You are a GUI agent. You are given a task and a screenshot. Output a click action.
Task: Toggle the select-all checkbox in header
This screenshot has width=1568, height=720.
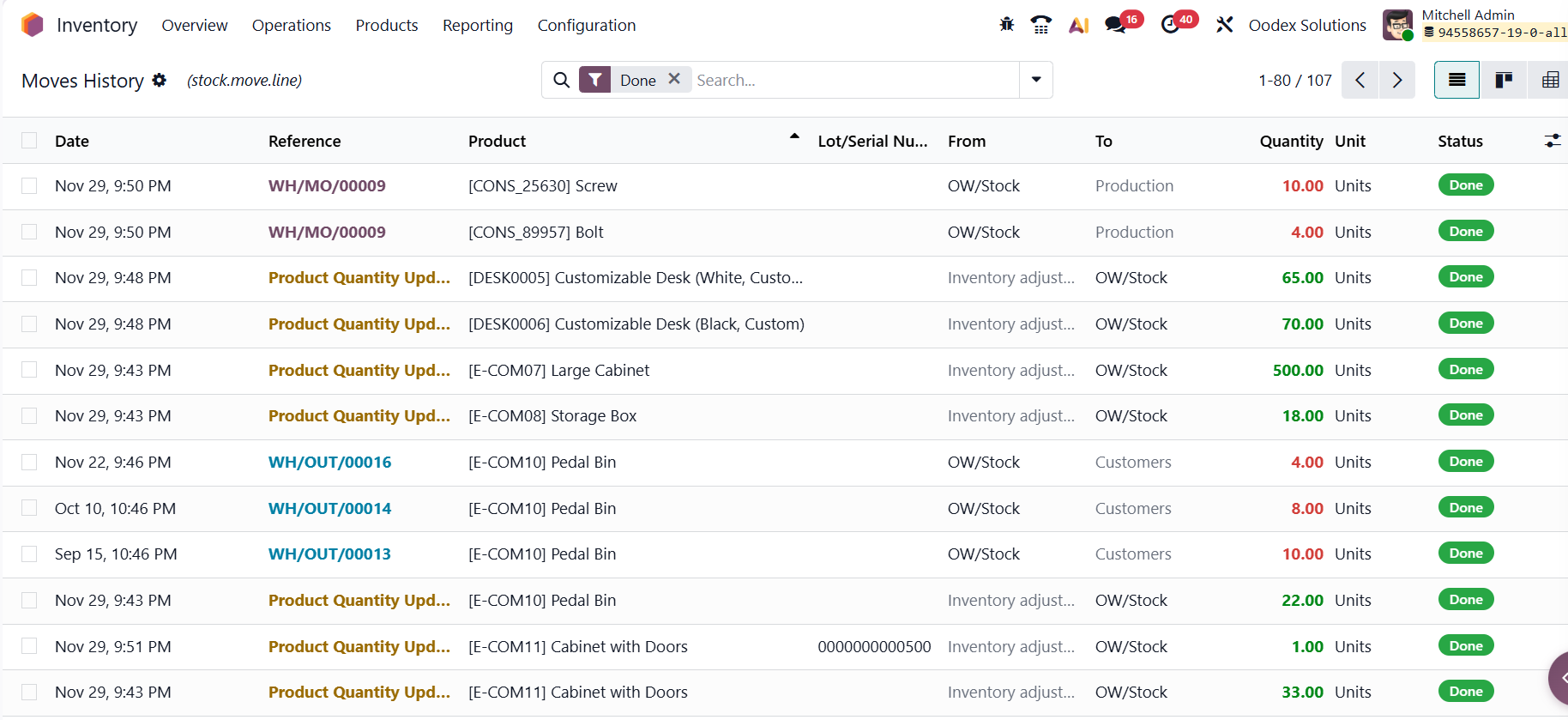[29, 141]
